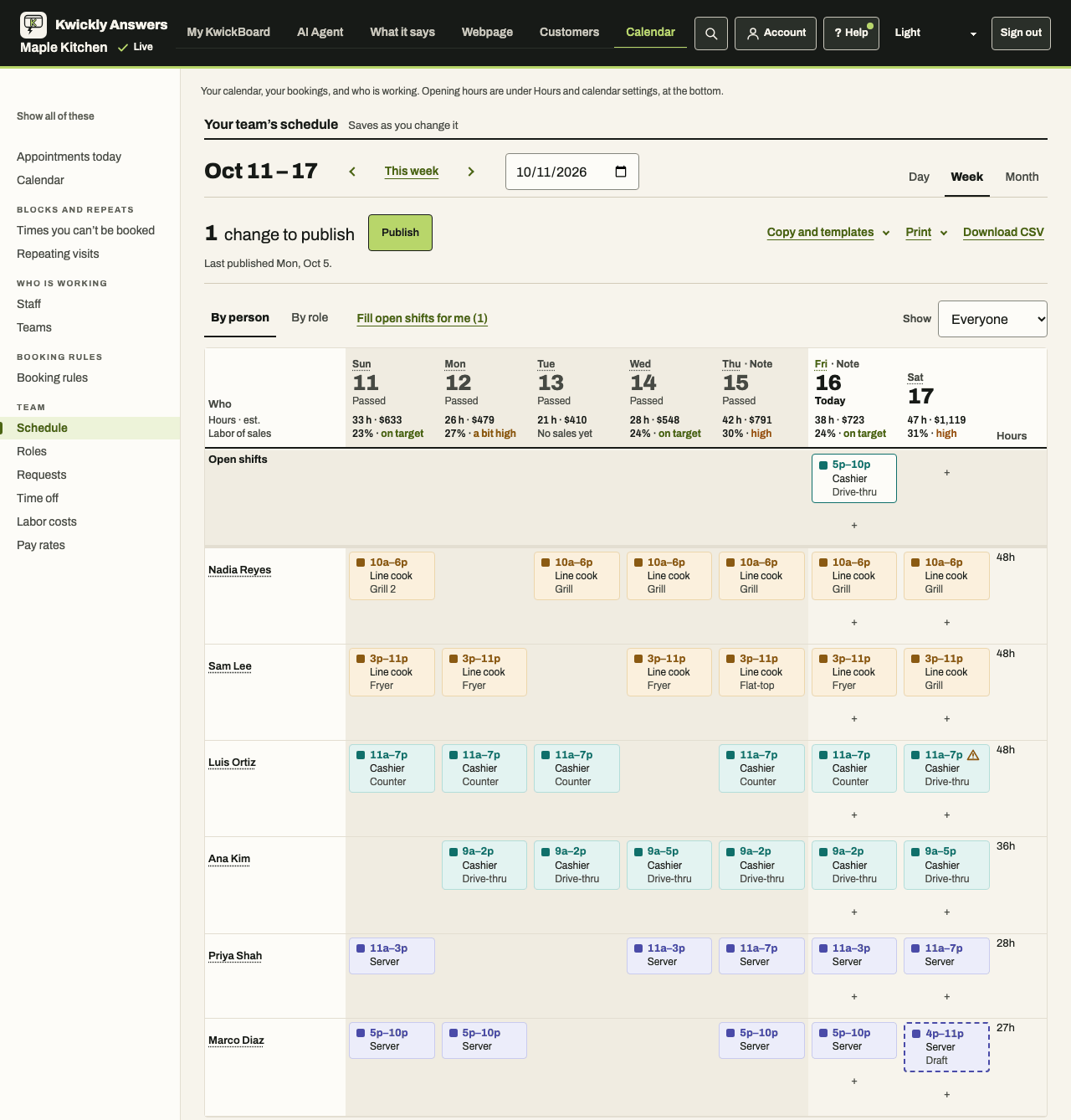Click the date input field 10/11/2026
Image resolution: width=1071 pixels, height=1120 pixels.
click(572, 172)
